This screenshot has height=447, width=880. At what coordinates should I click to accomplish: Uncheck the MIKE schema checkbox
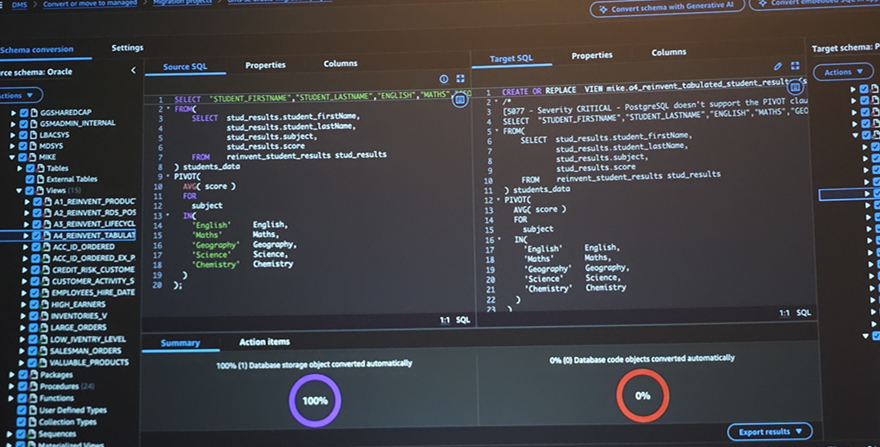(x=23, y=157)
